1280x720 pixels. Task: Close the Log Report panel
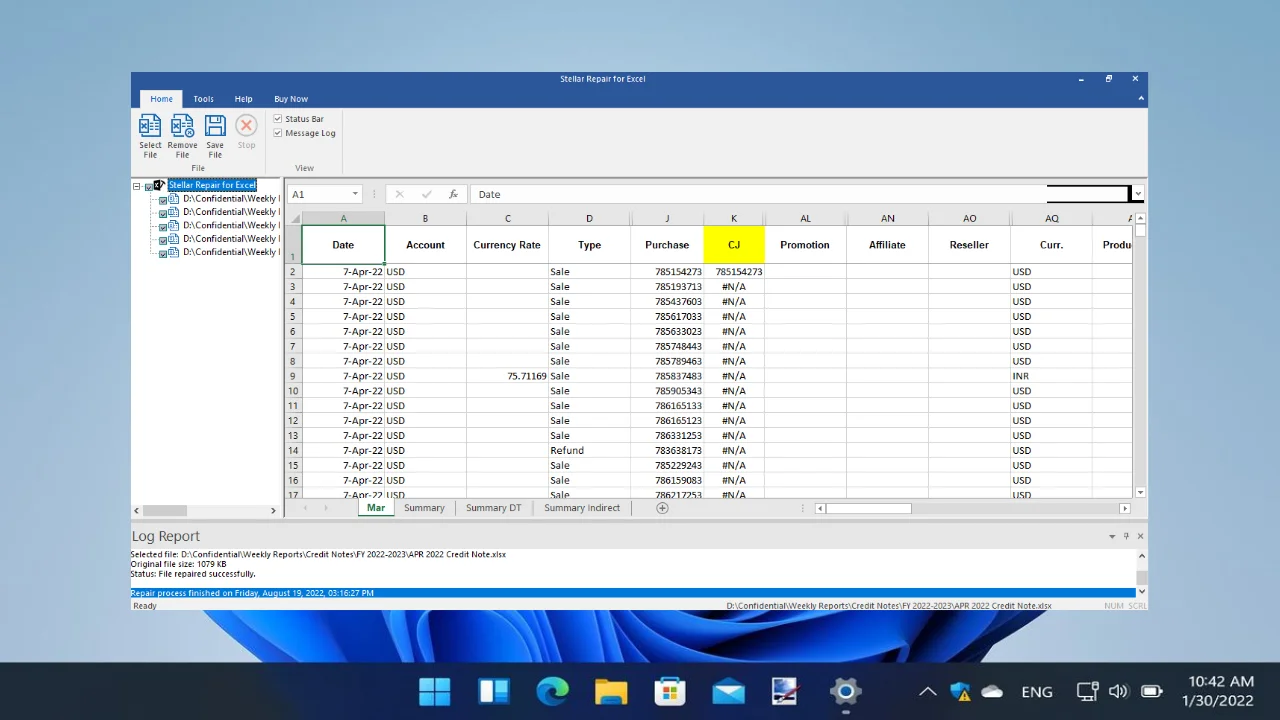1140,536
